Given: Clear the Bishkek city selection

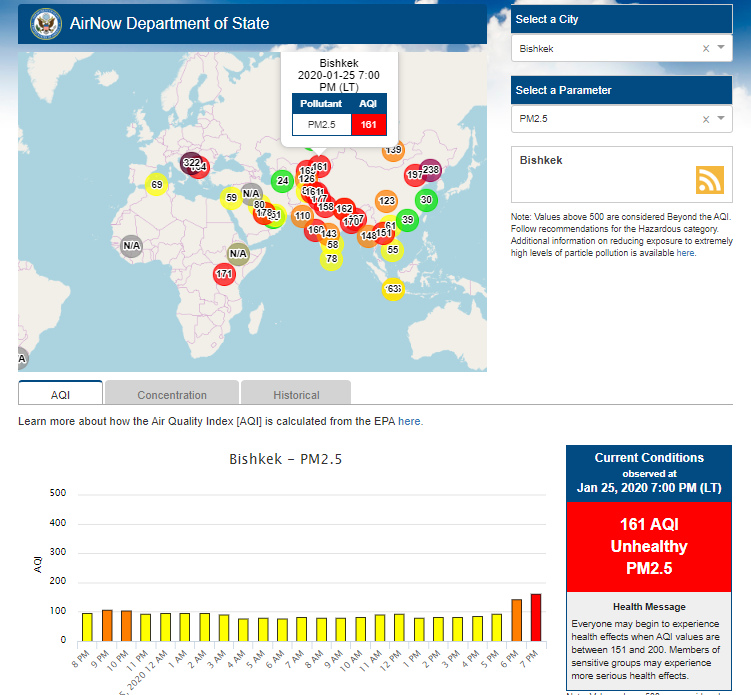Looking at the screenshot, I should point(705,48).
